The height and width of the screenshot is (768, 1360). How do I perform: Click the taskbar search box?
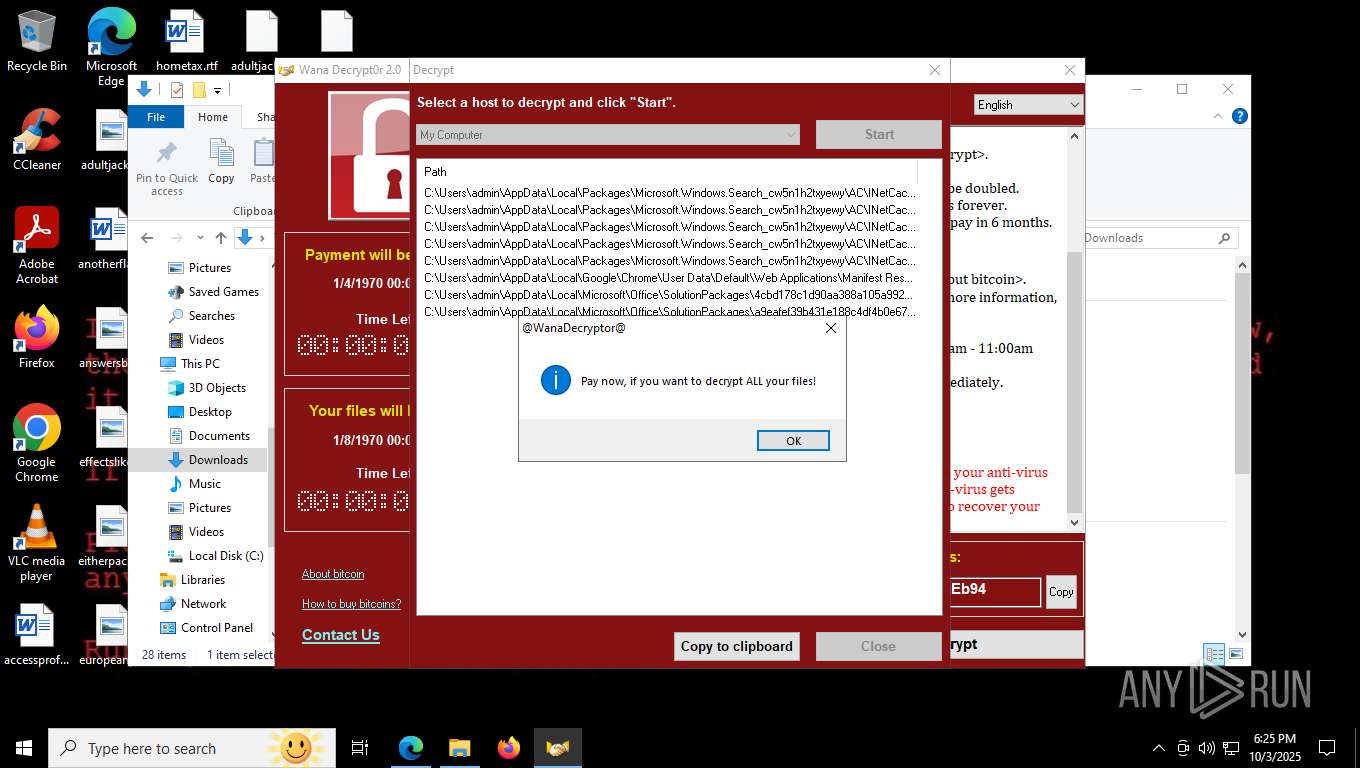pos(192,748)
